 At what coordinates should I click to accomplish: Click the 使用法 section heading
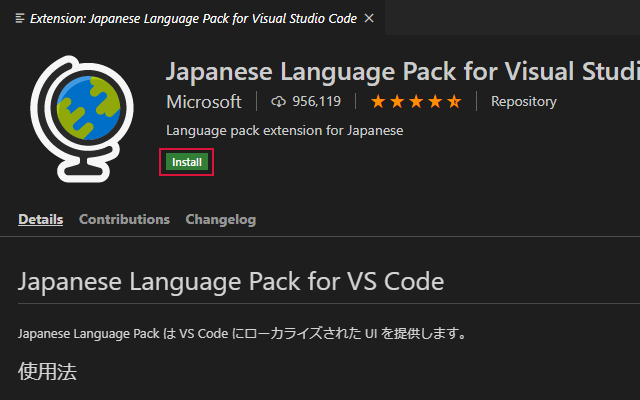point(47,371)
